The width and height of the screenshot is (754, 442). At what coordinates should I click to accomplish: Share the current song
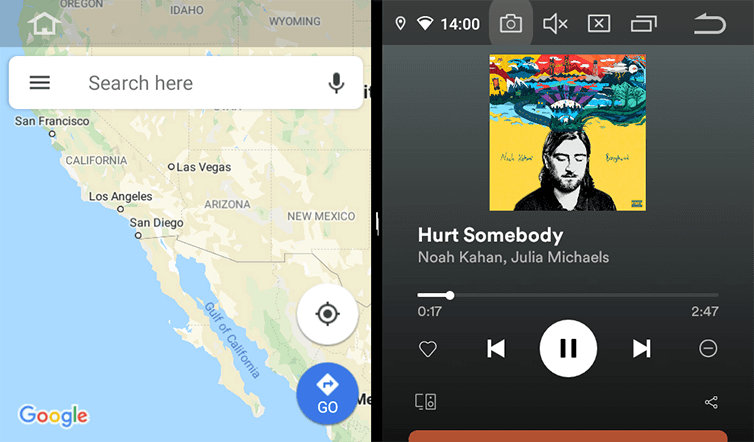pos(711,402)
